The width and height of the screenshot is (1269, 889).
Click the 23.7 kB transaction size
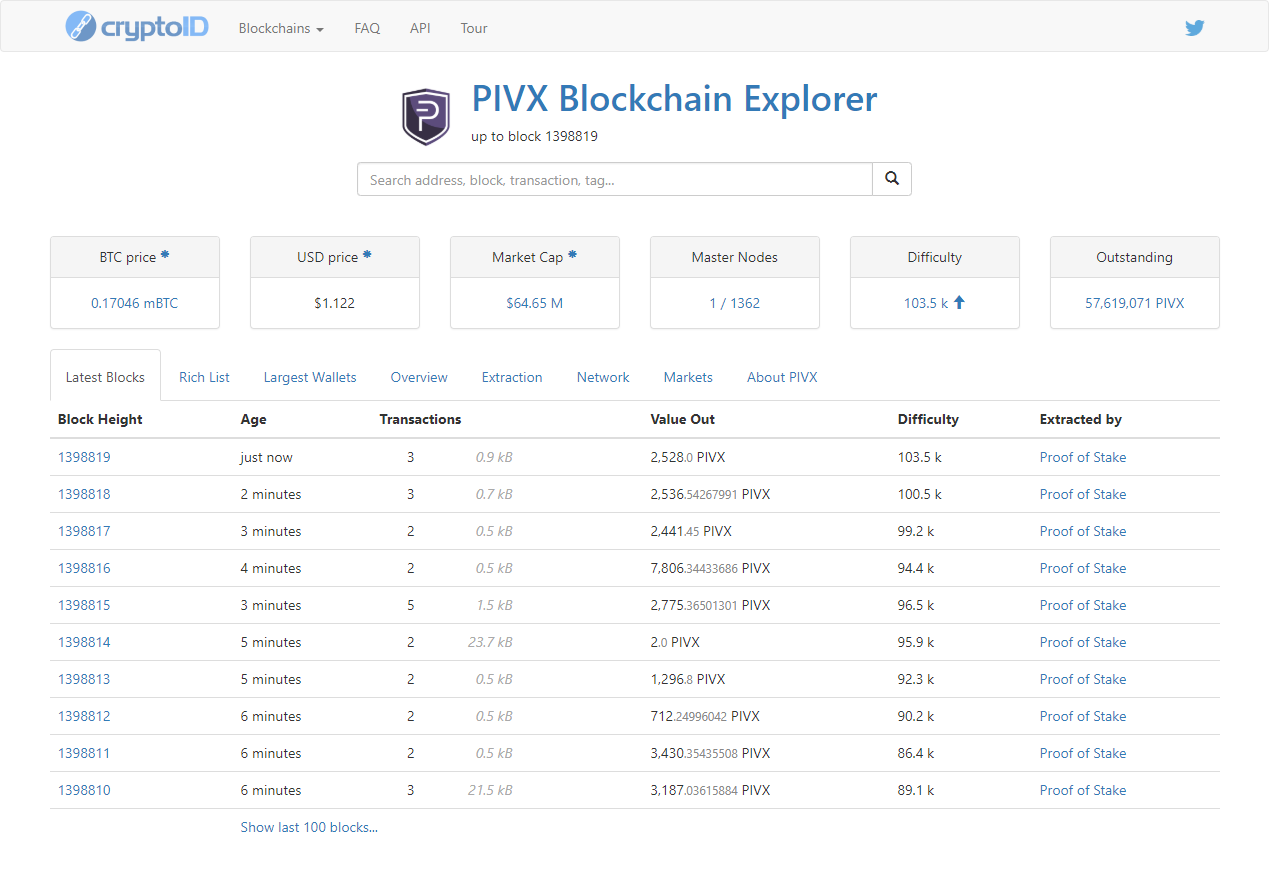(x=490, y=642)
